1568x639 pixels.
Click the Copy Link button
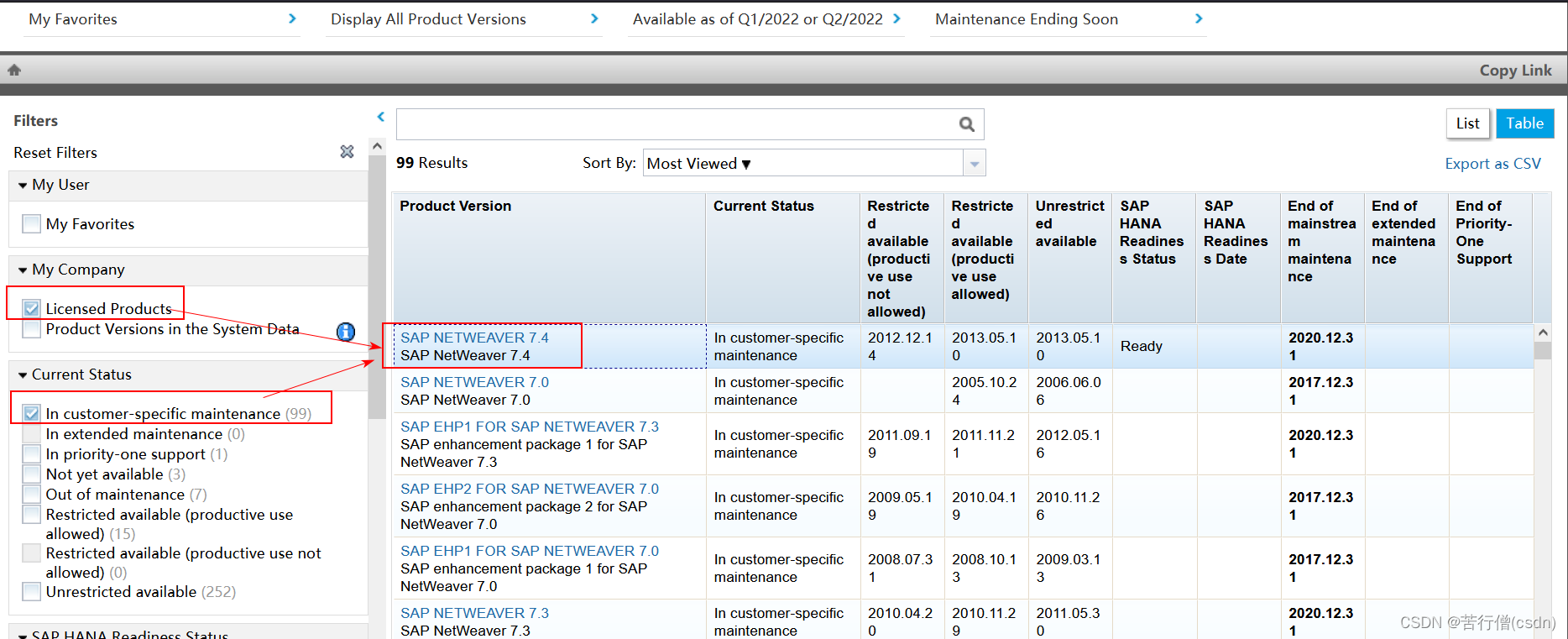(1515, 71)
